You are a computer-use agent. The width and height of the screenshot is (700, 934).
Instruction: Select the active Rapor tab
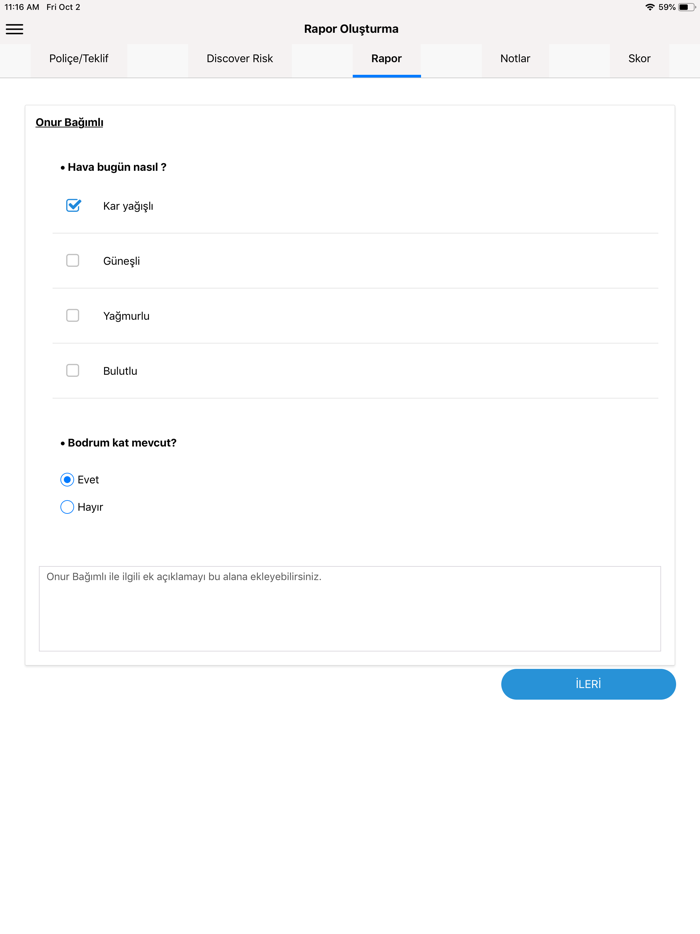387,58
